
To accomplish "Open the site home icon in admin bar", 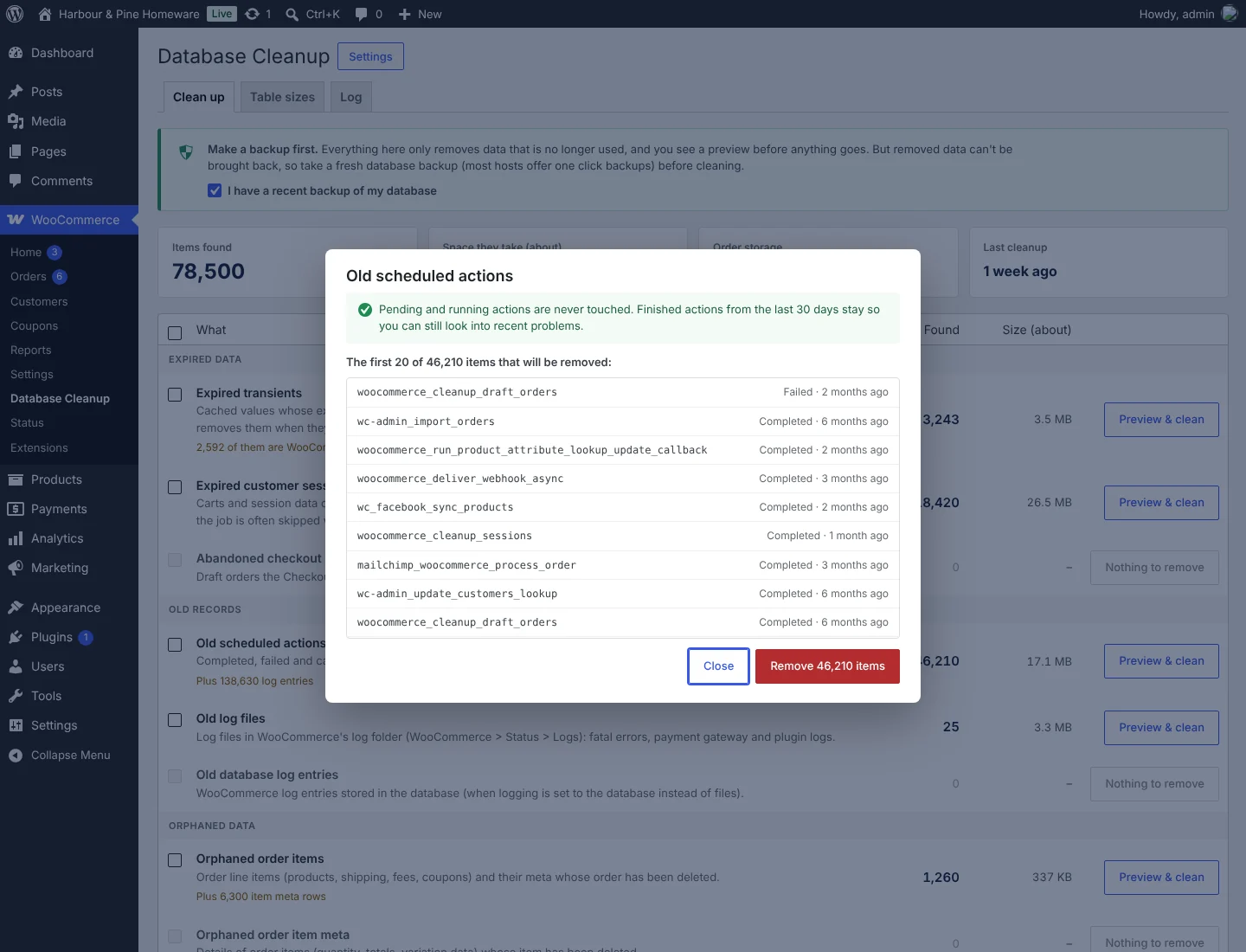I will [45, 14].
